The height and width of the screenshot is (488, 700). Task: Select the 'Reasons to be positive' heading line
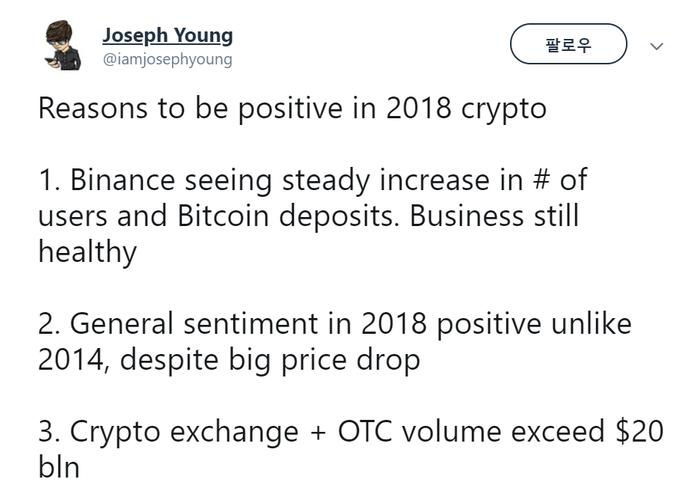click(292, 108)
